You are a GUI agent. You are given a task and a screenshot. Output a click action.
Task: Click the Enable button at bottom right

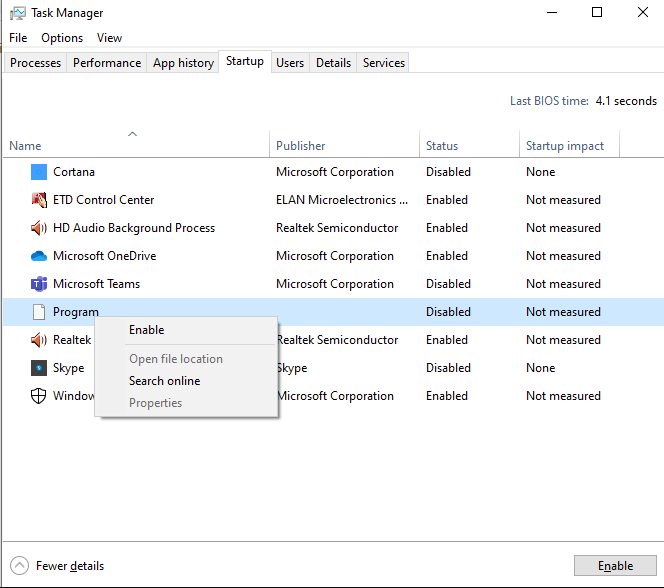click(x=615, y=566)
